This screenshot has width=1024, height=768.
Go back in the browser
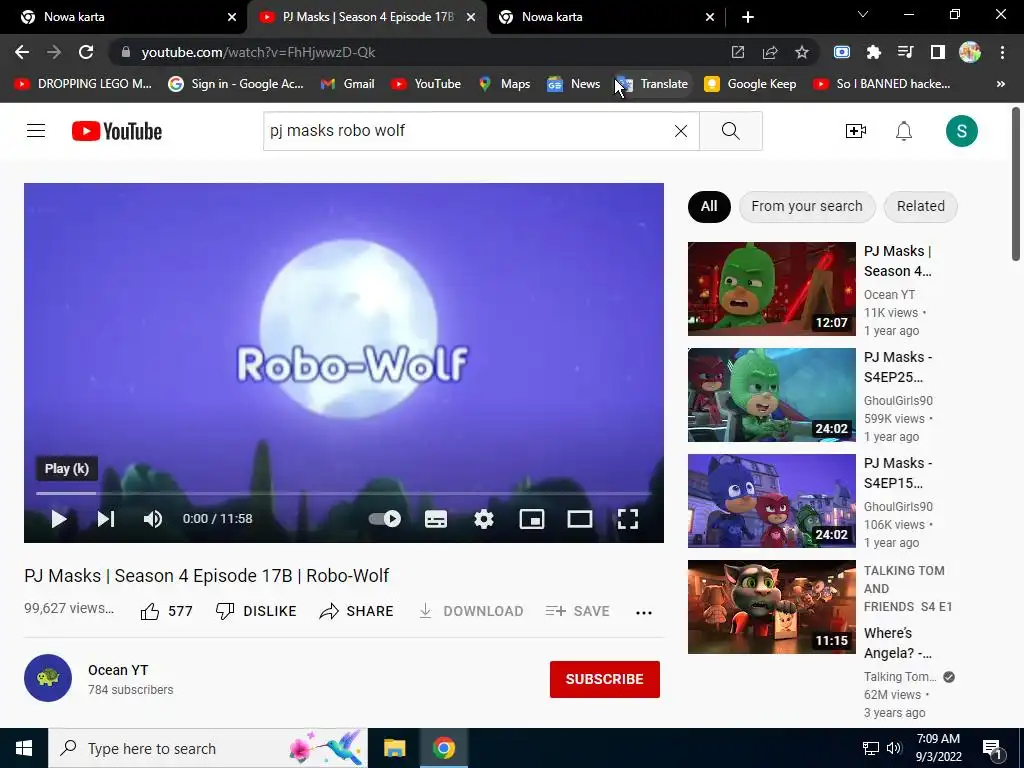pos(22,52)
